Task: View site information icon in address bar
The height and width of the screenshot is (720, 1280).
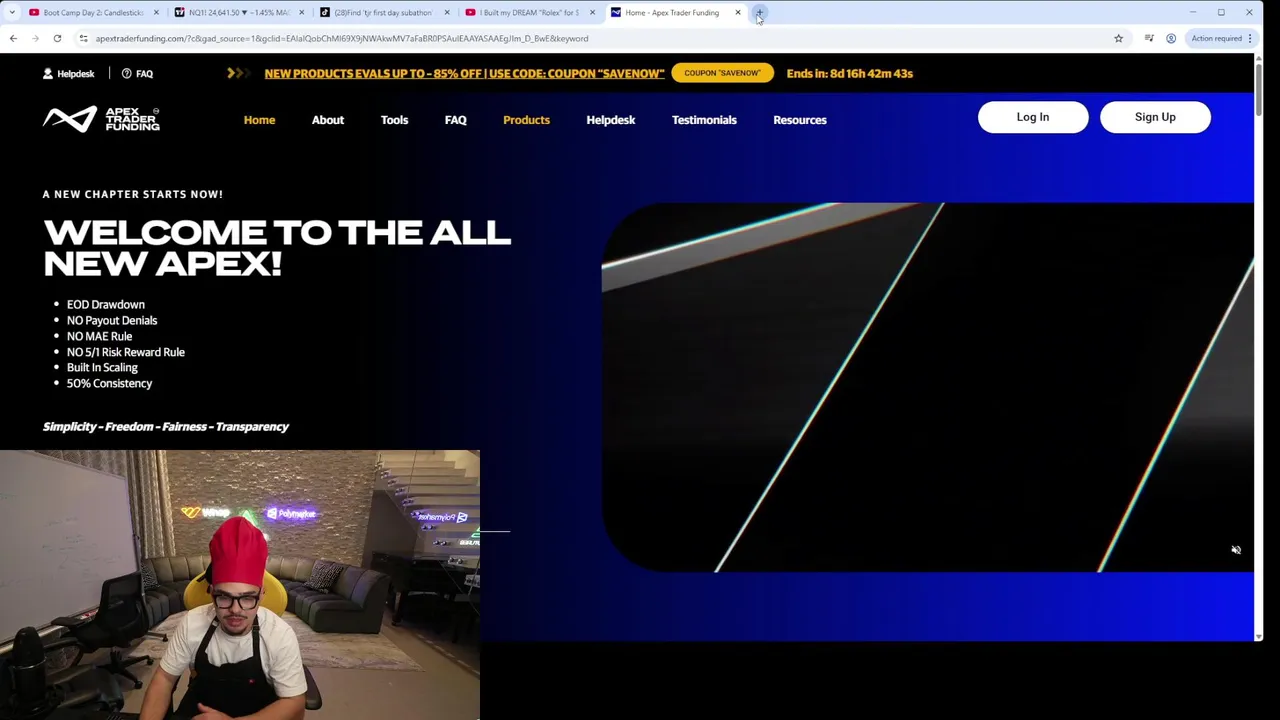Action: [84, 38]
